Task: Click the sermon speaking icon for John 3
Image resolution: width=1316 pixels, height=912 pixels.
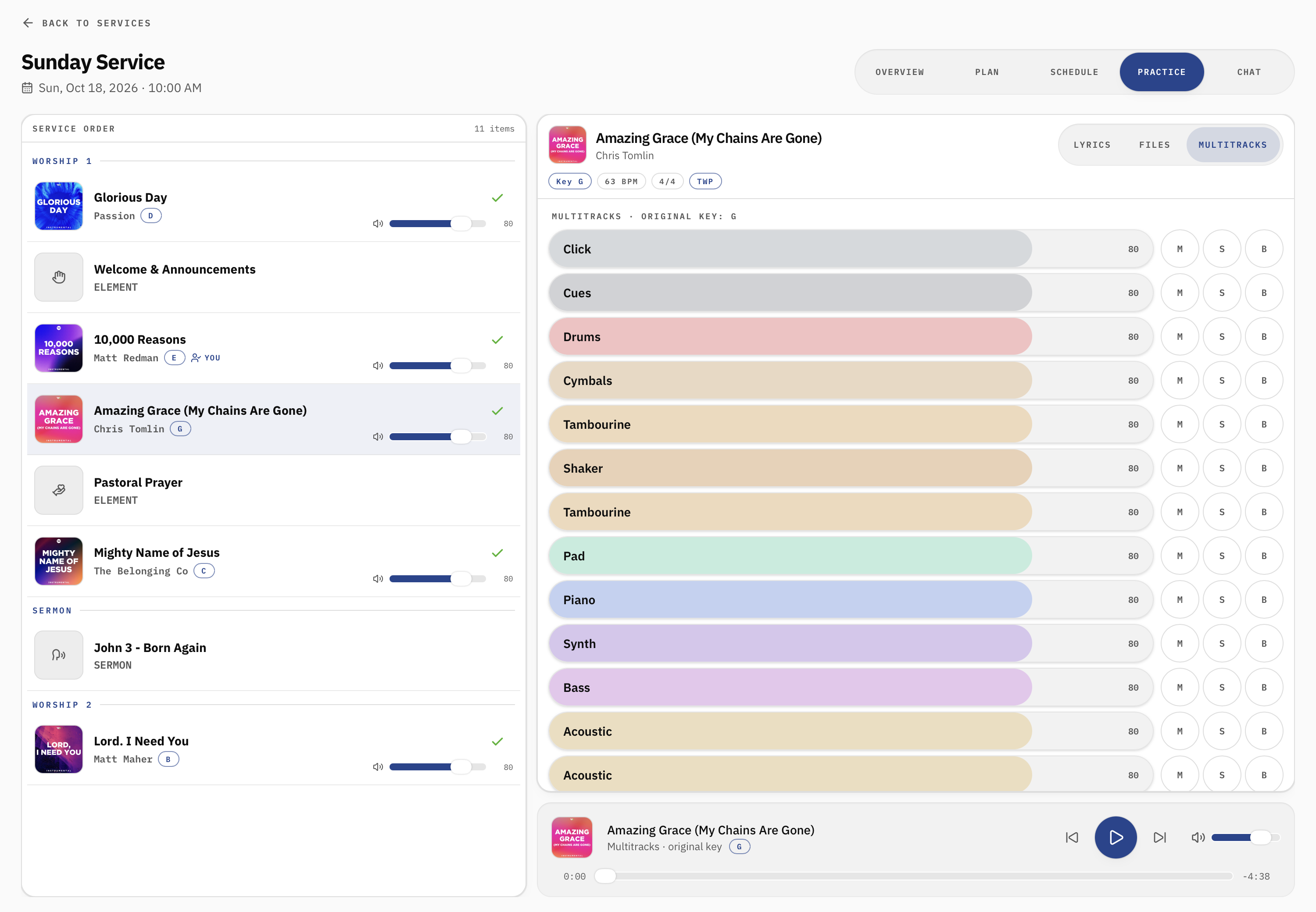Action: [59, 655]
